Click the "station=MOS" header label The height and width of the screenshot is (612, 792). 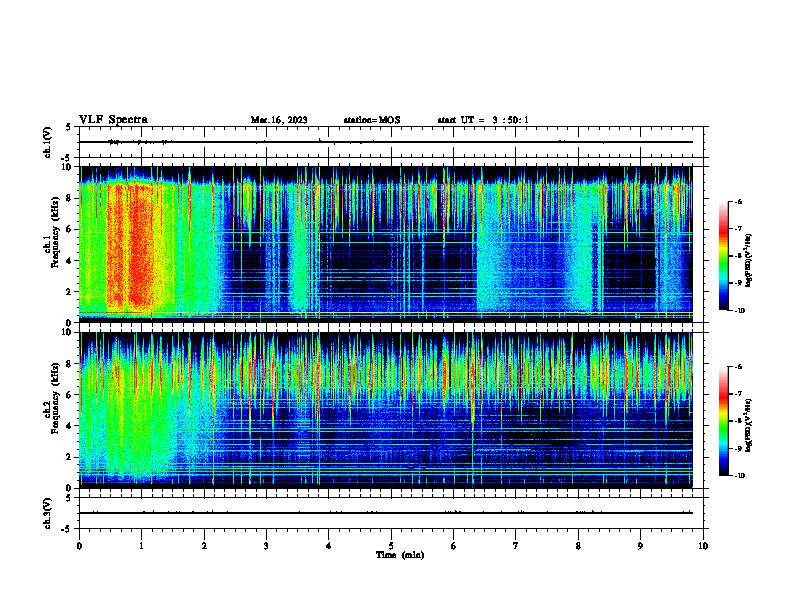(x=372, y=120)
